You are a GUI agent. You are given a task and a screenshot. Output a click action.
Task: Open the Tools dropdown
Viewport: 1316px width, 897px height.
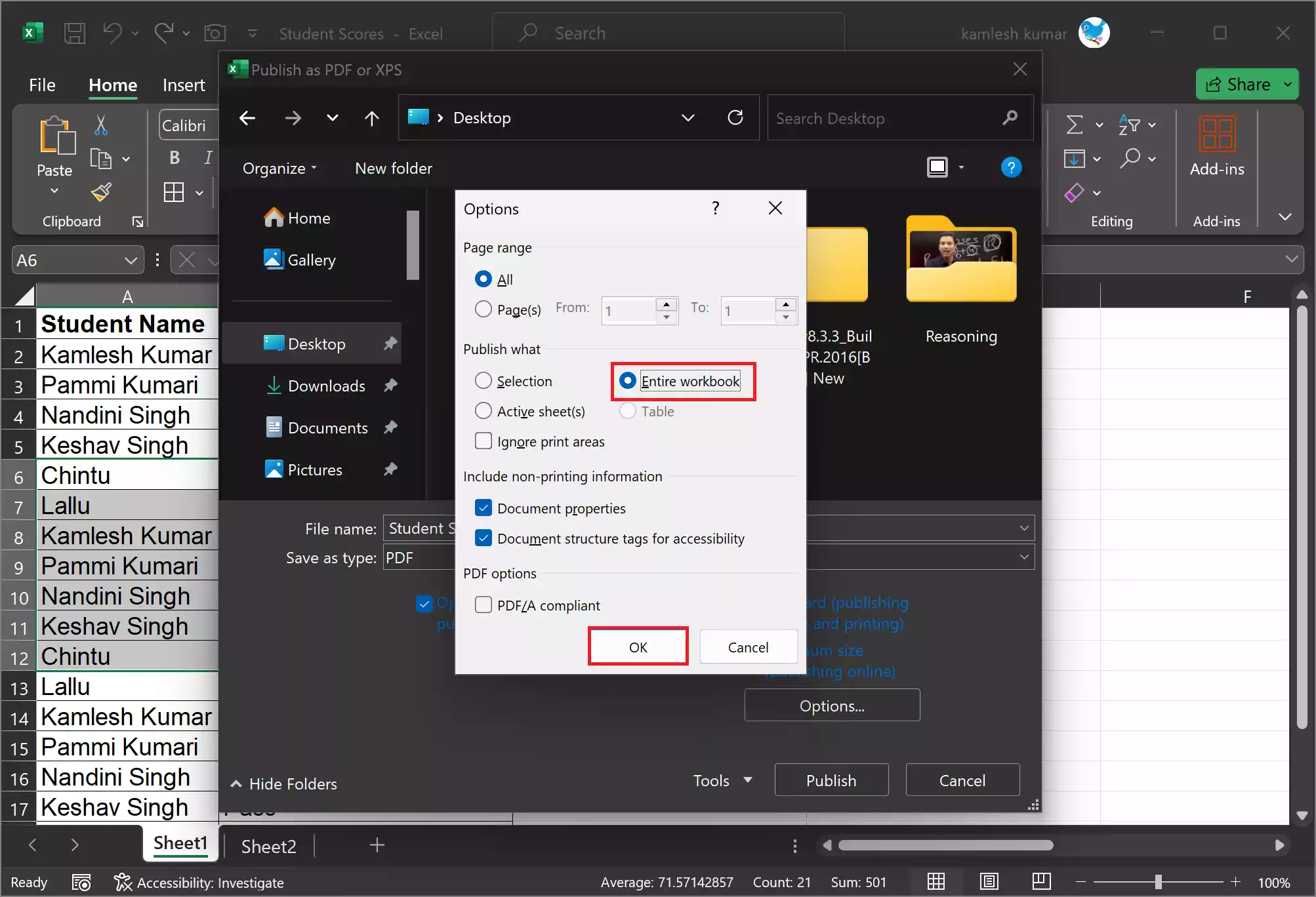click(722, 780)
